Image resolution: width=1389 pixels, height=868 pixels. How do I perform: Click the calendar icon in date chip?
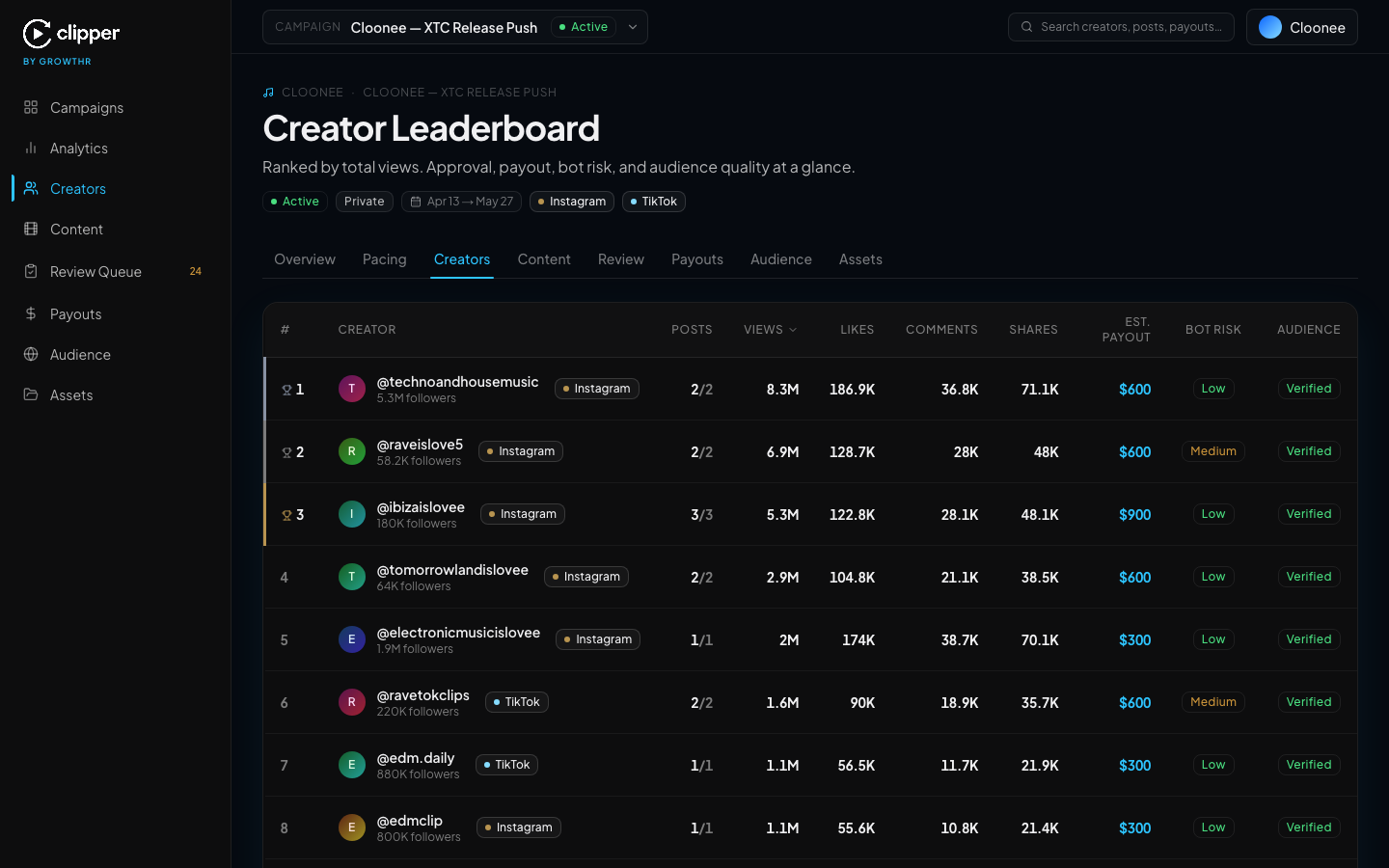[x=416, y=202]
